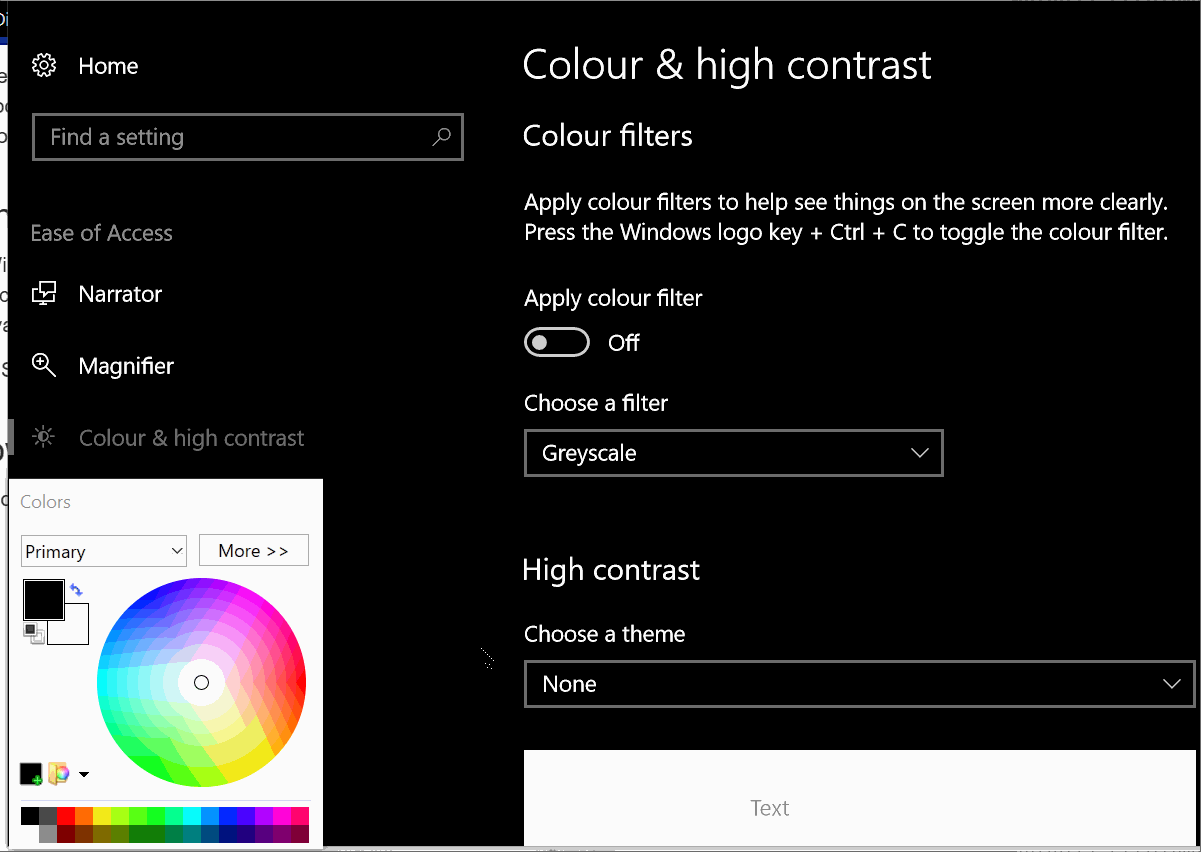Viewport: 1201px width, 852px height.
Task: Click the search magnifier icon in Find a setting
Action: pos(441,137)
